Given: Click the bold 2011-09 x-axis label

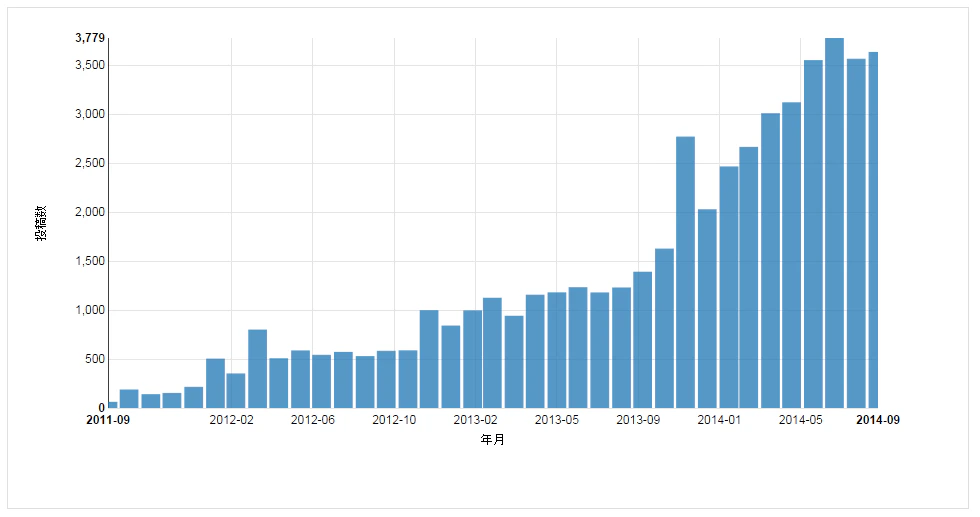Looking at the screenshot, I should tap(108, 420).
